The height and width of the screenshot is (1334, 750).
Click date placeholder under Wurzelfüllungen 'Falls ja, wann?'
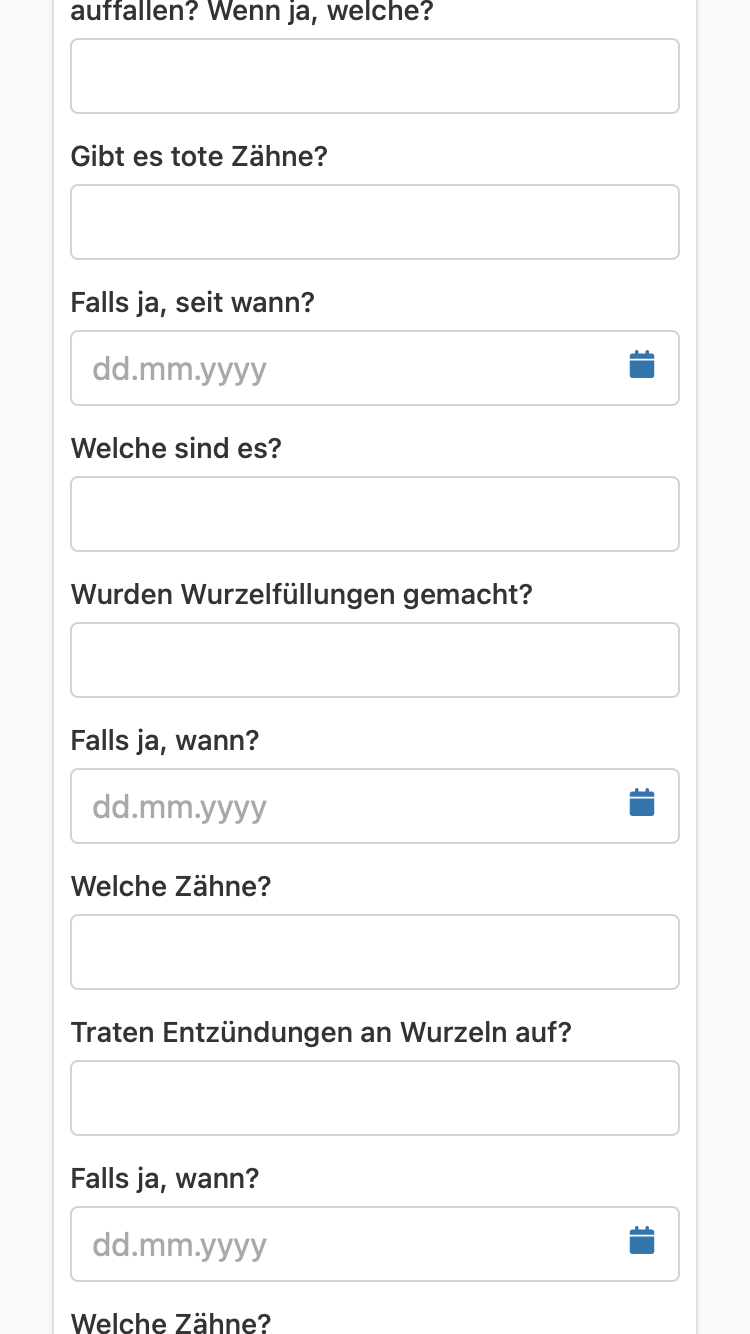pyautogui.click(x=180, y=807)
